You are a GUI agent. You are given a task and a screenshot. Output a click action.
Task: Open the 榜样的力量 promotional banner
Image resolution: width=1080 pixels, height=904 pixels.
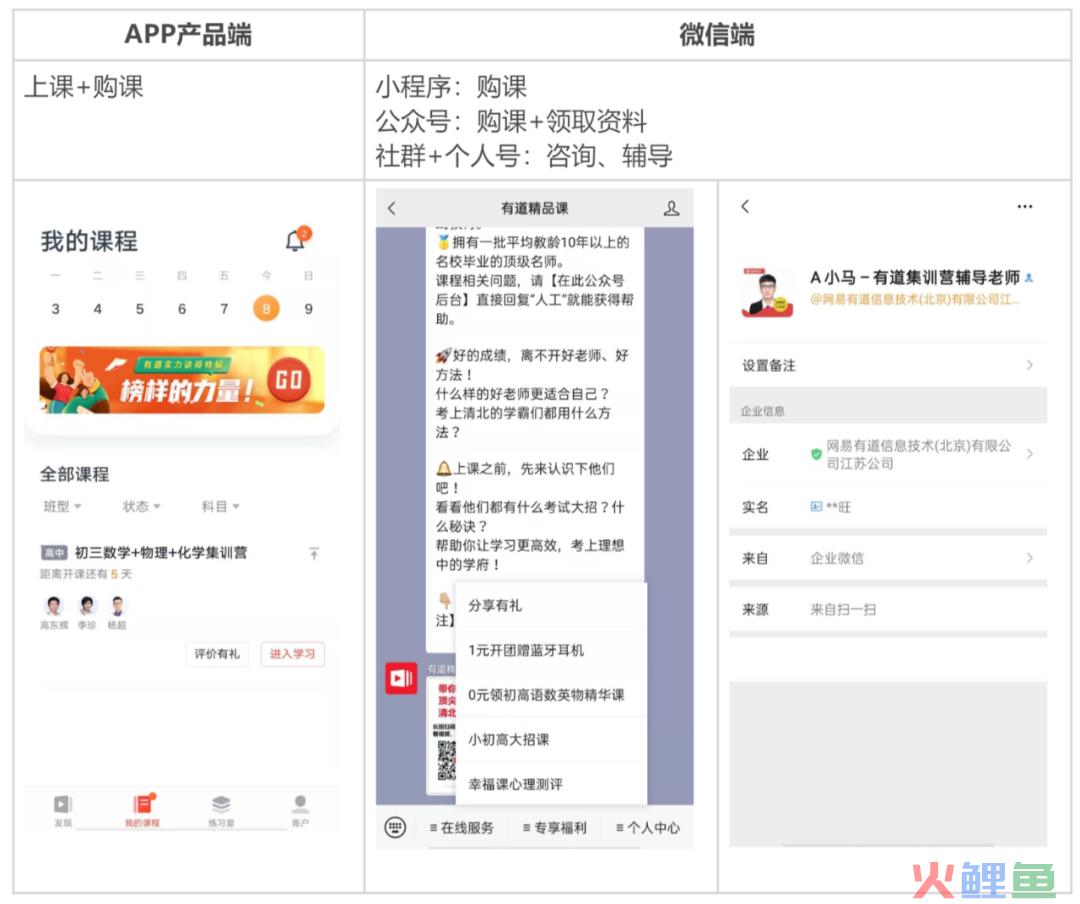182,380
